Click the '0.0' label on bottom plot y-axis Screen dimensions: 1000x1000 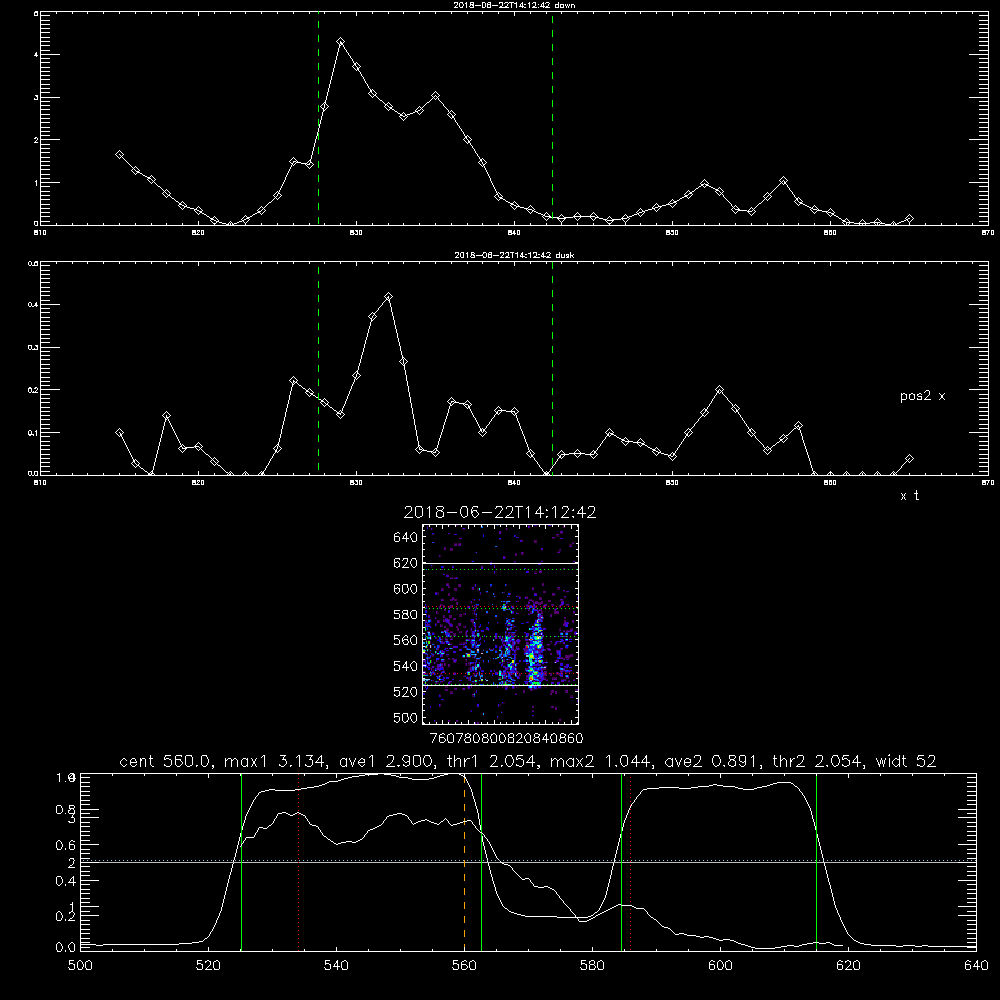click(66, 948)
